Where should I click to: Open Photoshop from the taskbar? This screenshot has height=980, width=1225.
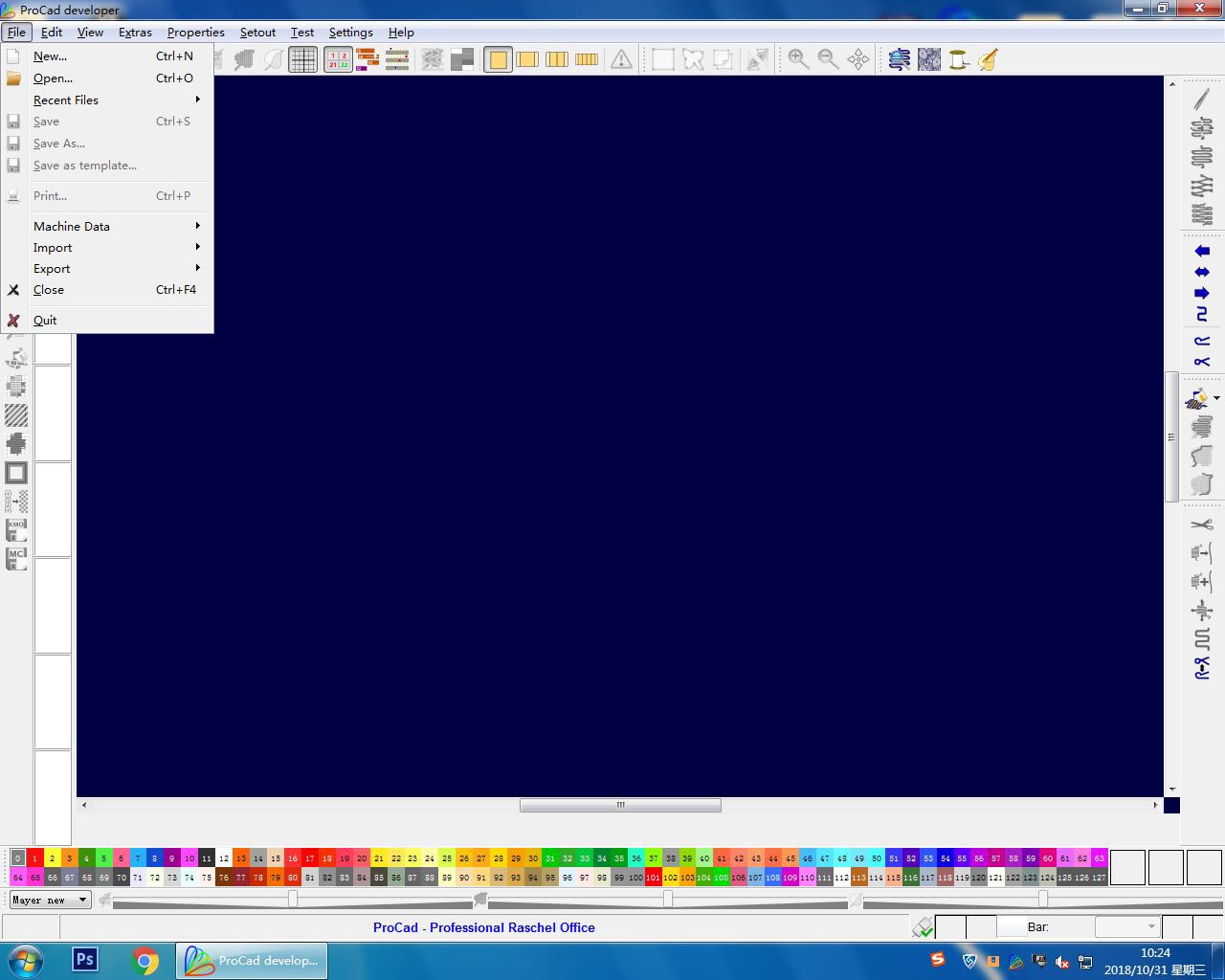click(x=85, y=960)
